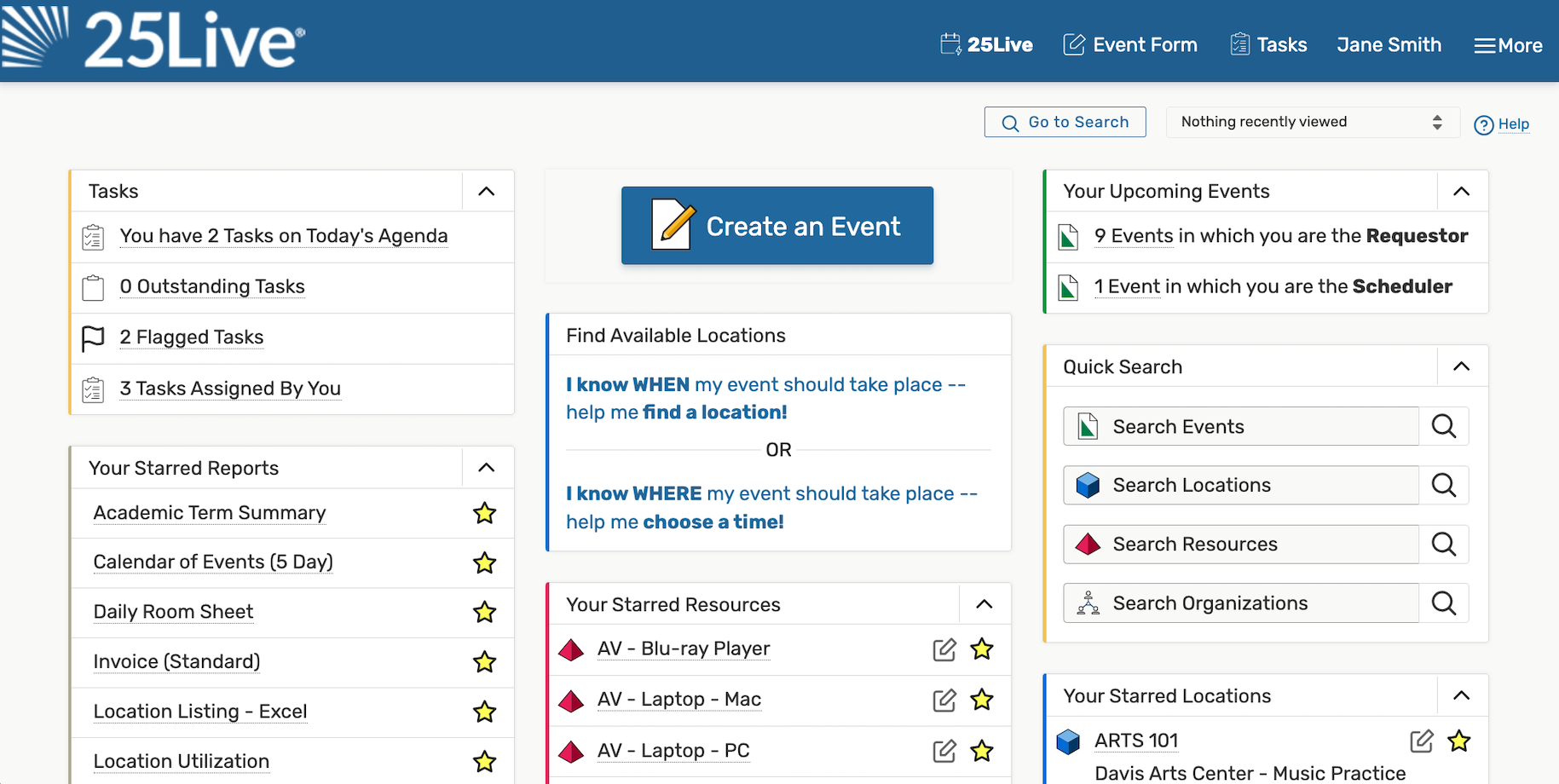Click the clipboard icon next to Today's Agenda tasks

pos(93,237)
